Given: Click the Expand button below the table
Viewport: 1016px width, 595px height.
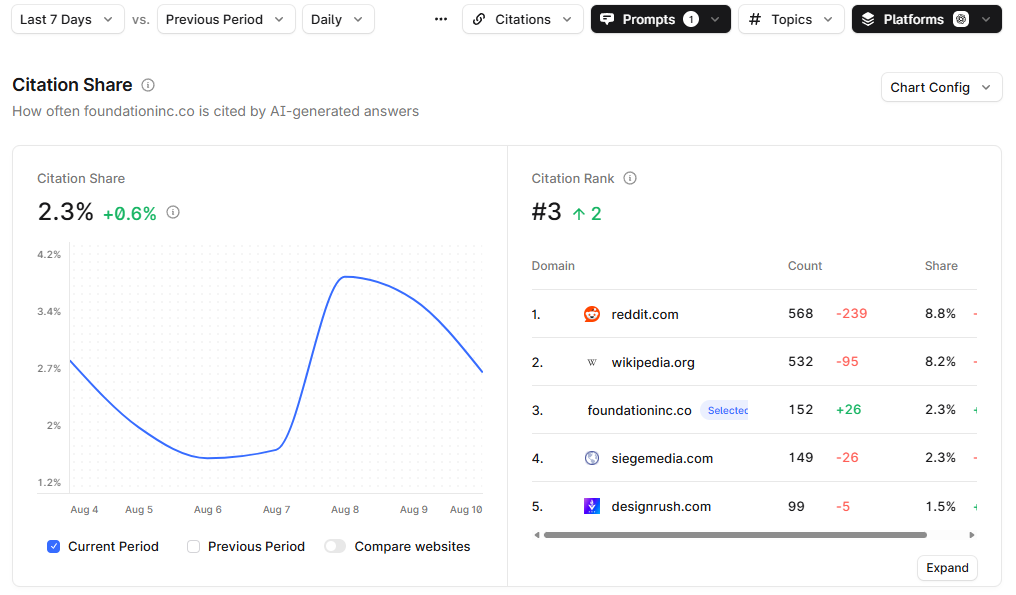Looking at the screenshot, I should (x=946, y=568).
